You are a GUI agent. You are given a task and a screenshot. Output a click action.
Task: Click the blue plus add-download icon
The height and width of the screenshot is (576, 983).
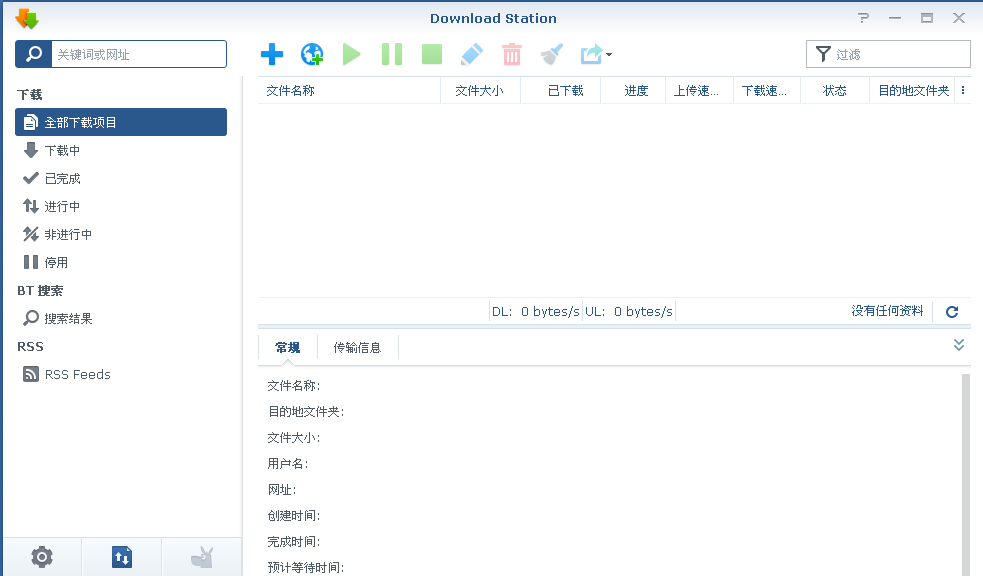tap(271, 55)
